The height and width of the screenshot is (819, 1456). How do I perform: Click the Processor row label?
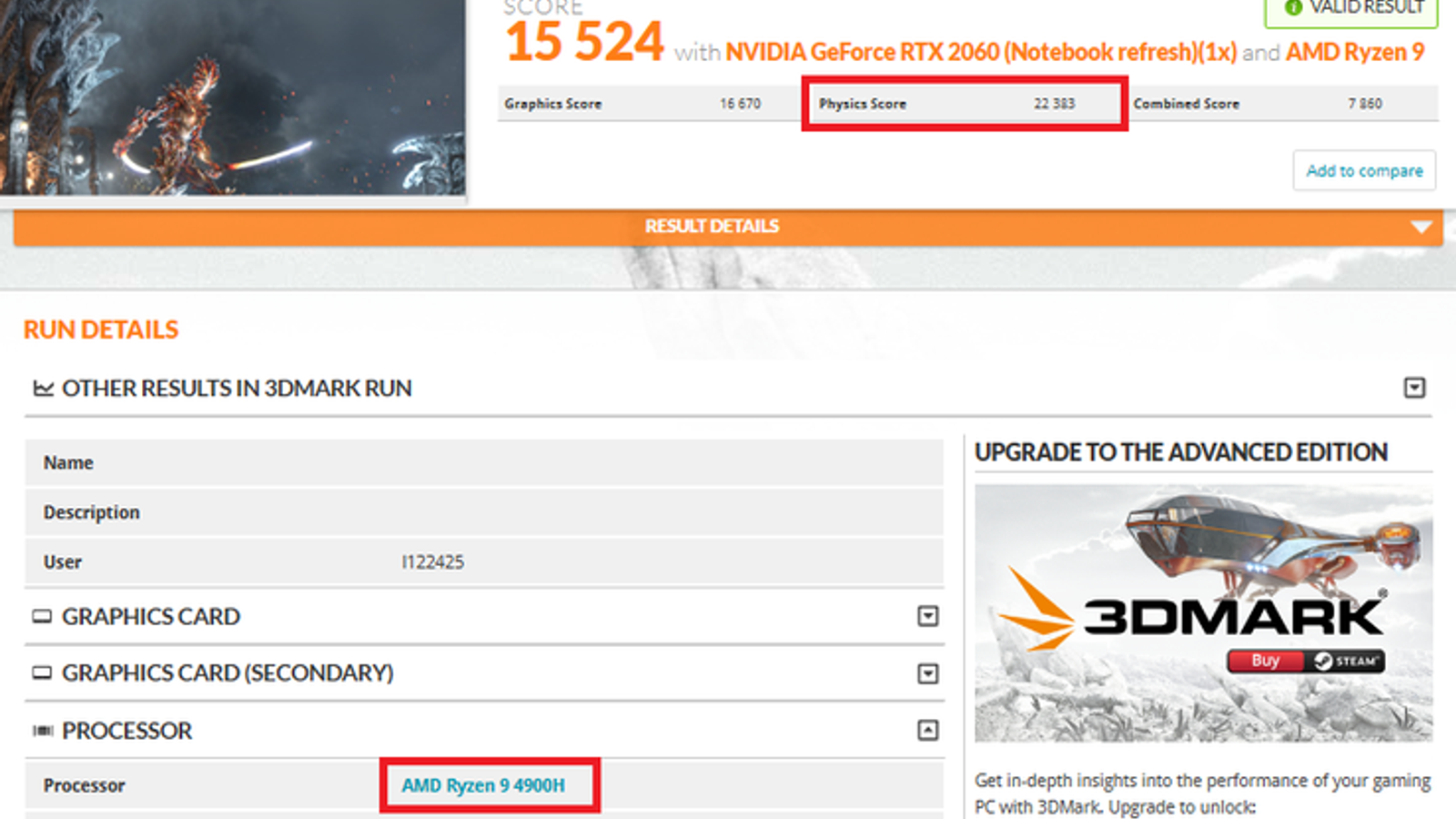(x=85, y=785)
